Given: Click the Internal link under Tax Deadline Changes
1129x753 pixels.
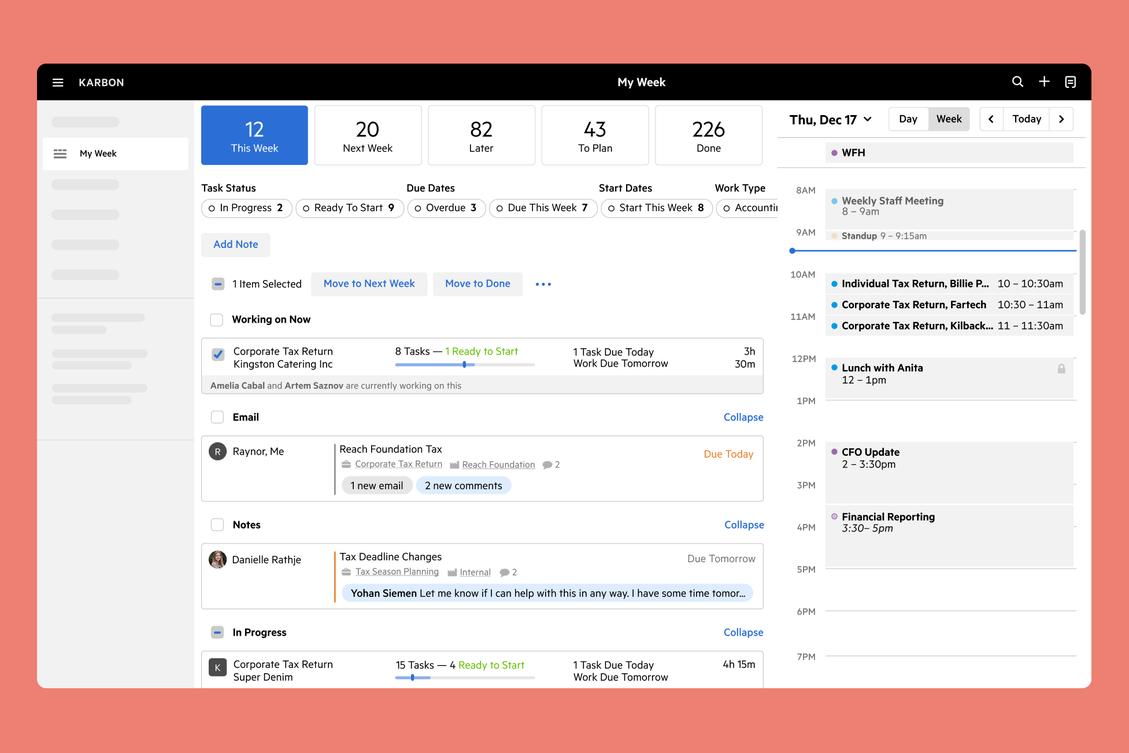Looking at the screenshot, I should tap(475, 572).
